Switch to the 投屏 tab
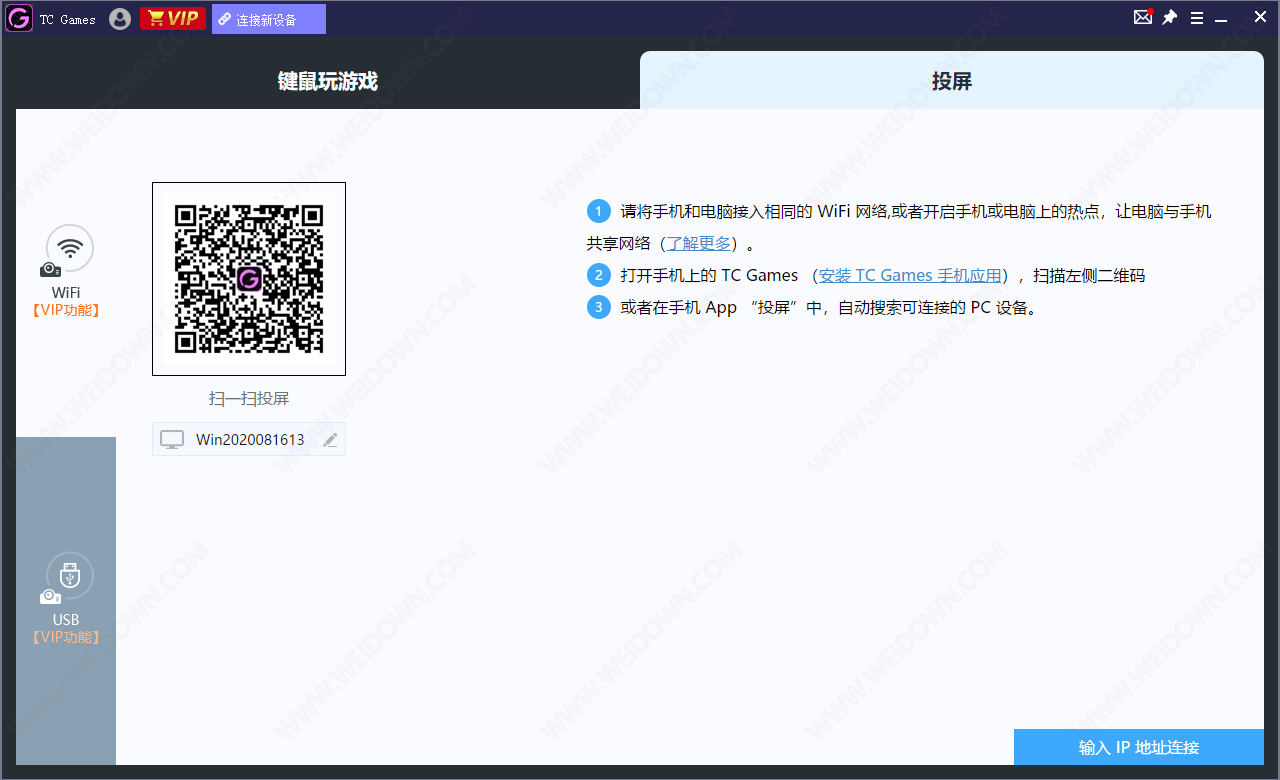Image resolution: width=1280 pixels, height=780 pixels. pos(952,81)
